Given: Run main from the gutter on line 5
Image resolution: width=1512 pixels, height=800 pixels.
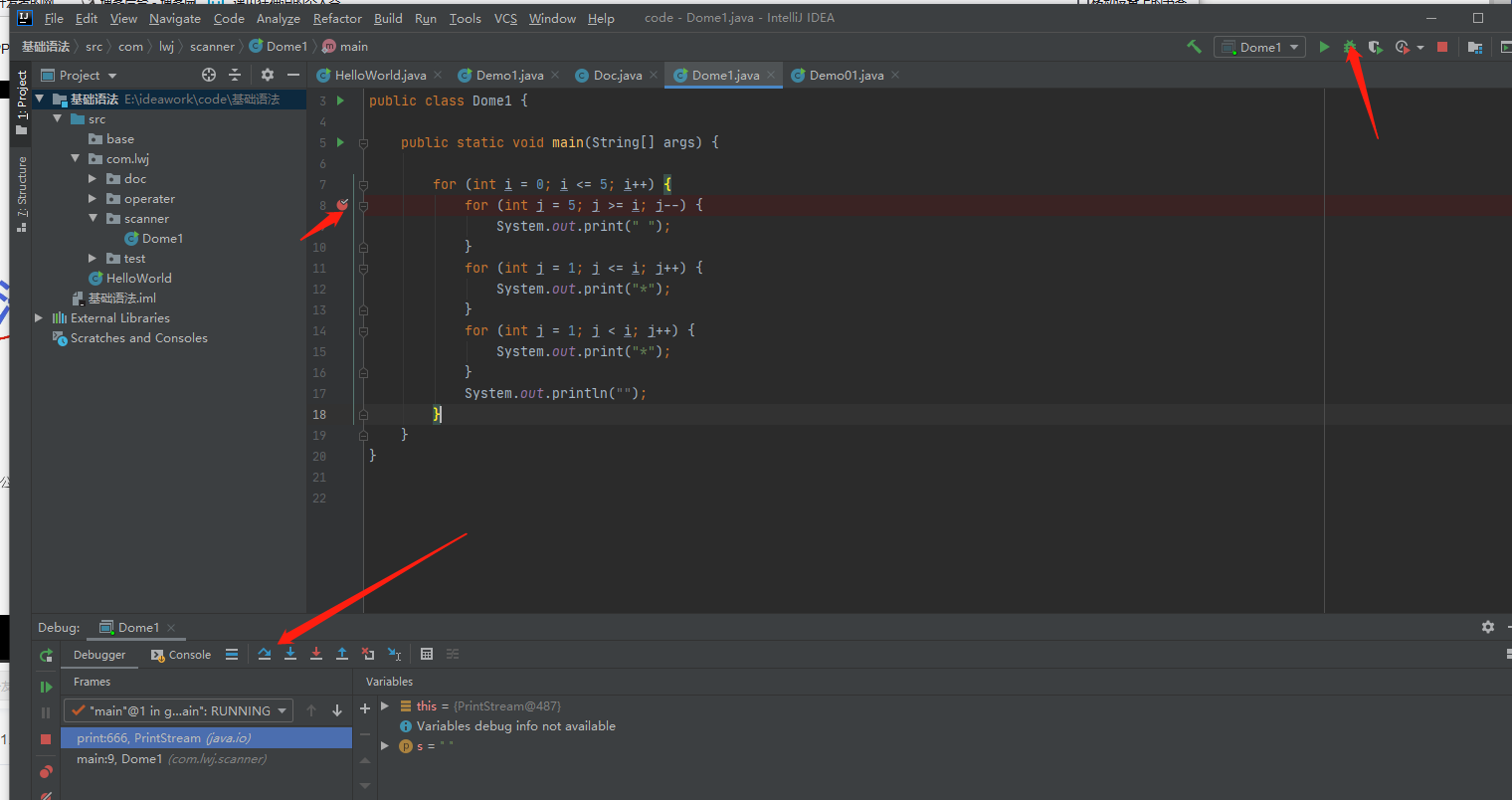Looking at the screenshot, I should point(340,142).
